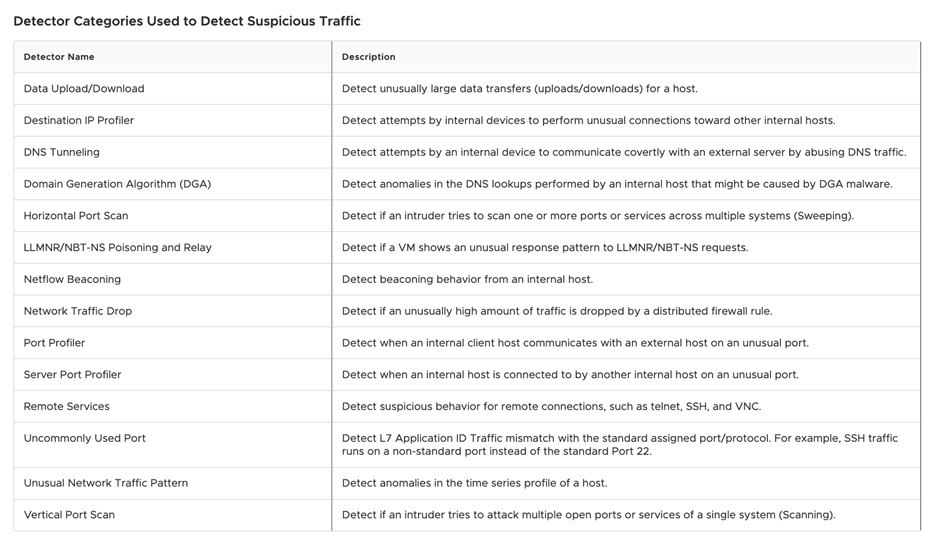Image resolution: width=936 pixels, height=547 pixels.
Task: Click the page title about Detector Categories
Action: tap(187, 21)
